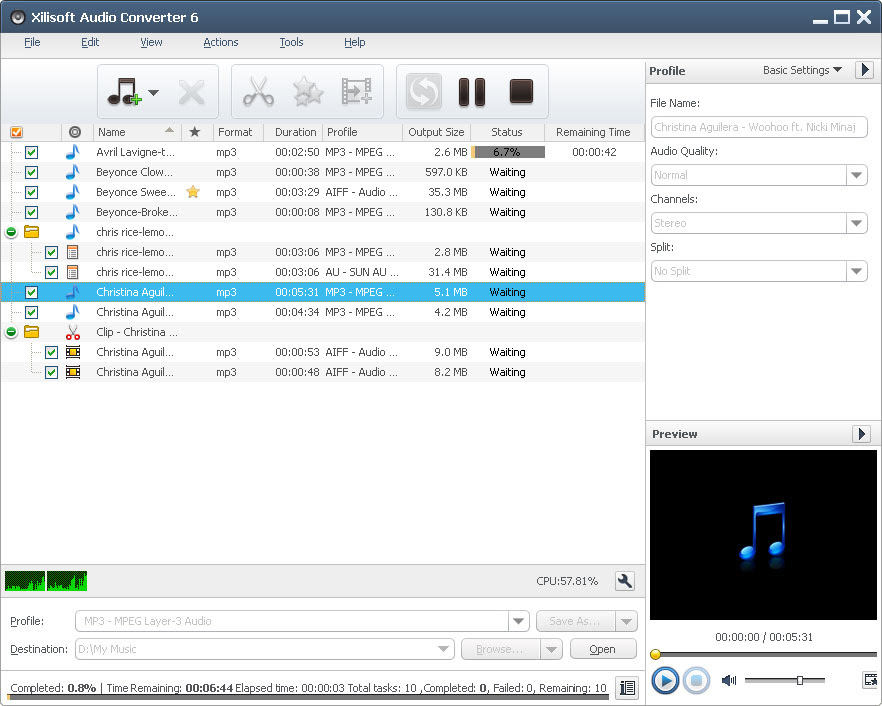The image size is (882, 706).
Task: Stop the conversion with the stop icon
Action: point(521,91)
